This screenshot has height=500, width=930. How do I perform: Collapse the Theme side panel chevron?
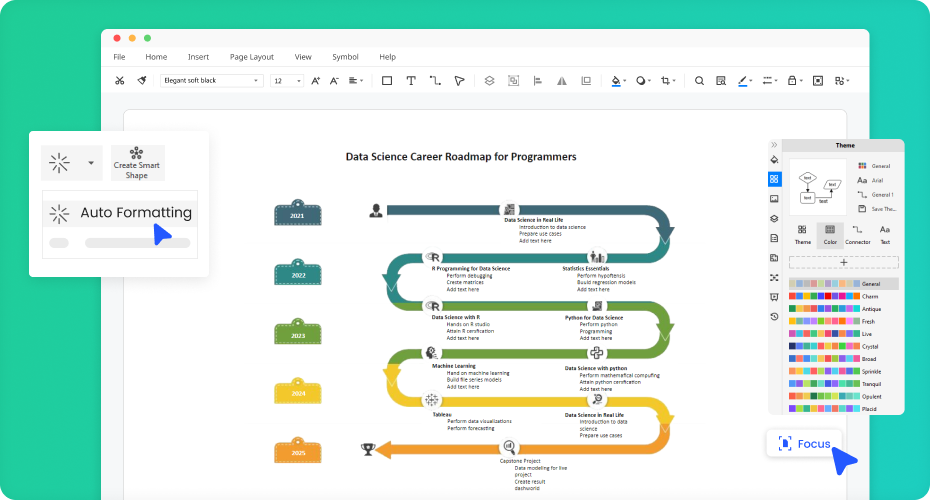[x=774, y=145]
